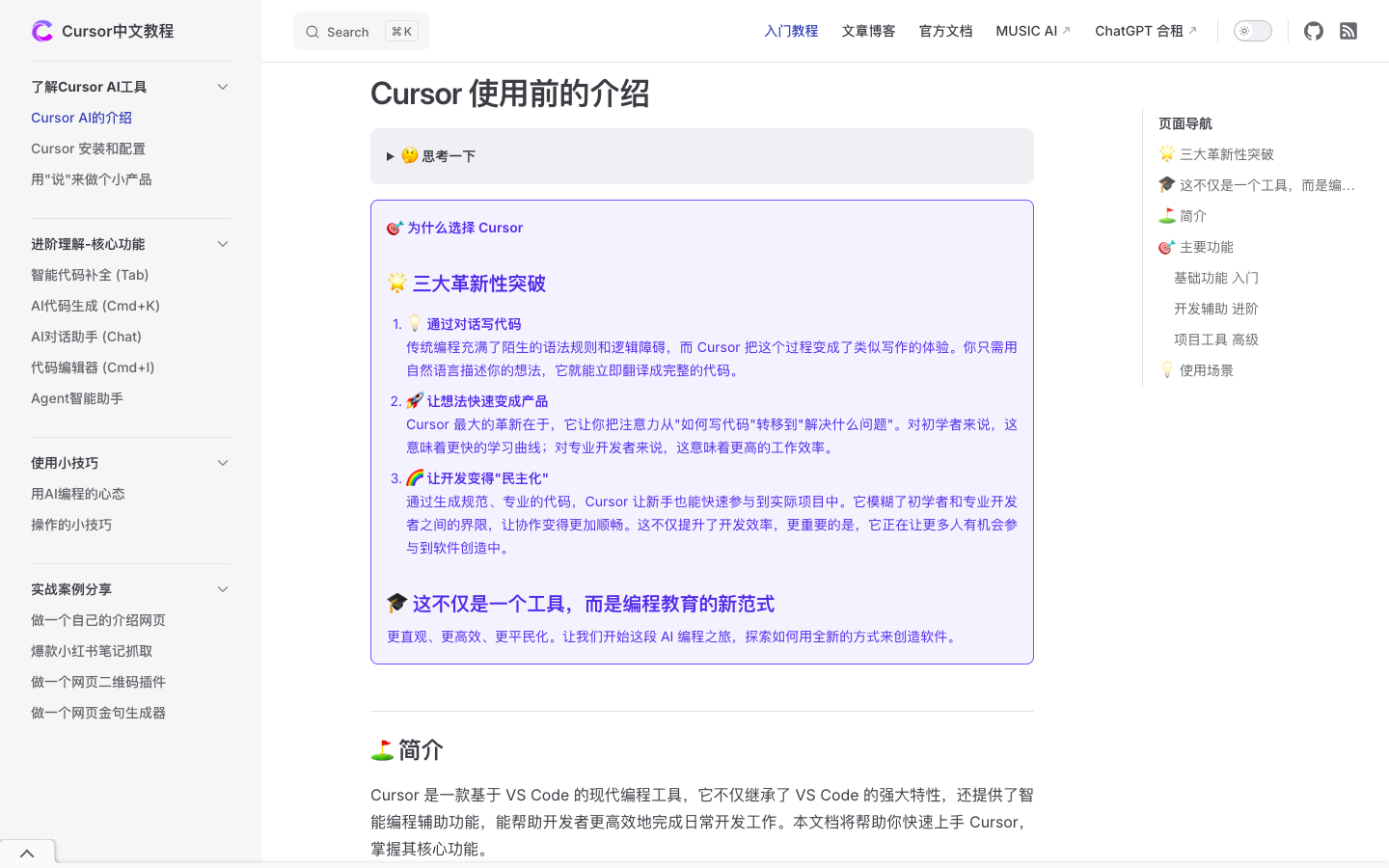Screen dimensions: 1389x868
Task: Open 用AI编程的心态 sidebar page
Action: [x=78, y=494]
